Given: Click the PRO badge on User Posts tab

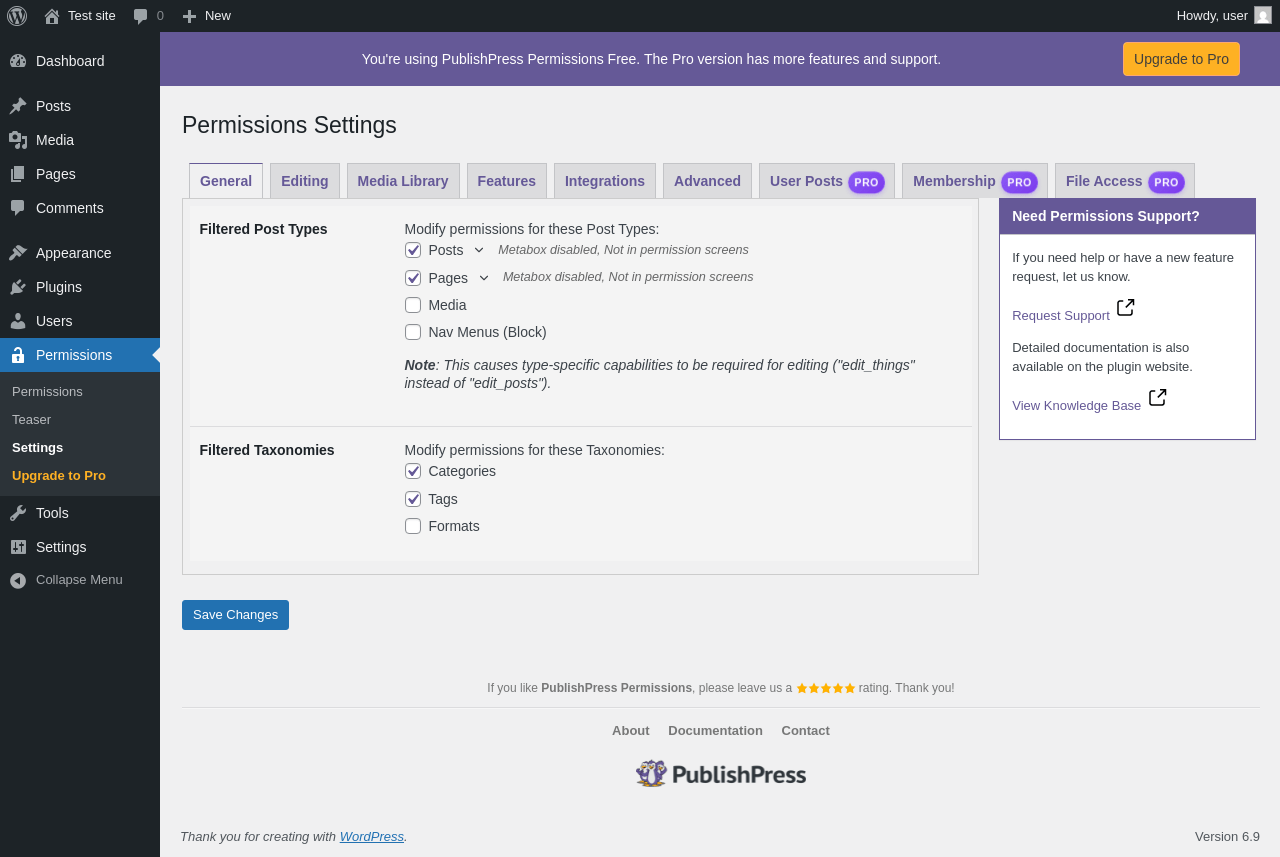Looking at the screenshot, I should click(x=866, y=182).
